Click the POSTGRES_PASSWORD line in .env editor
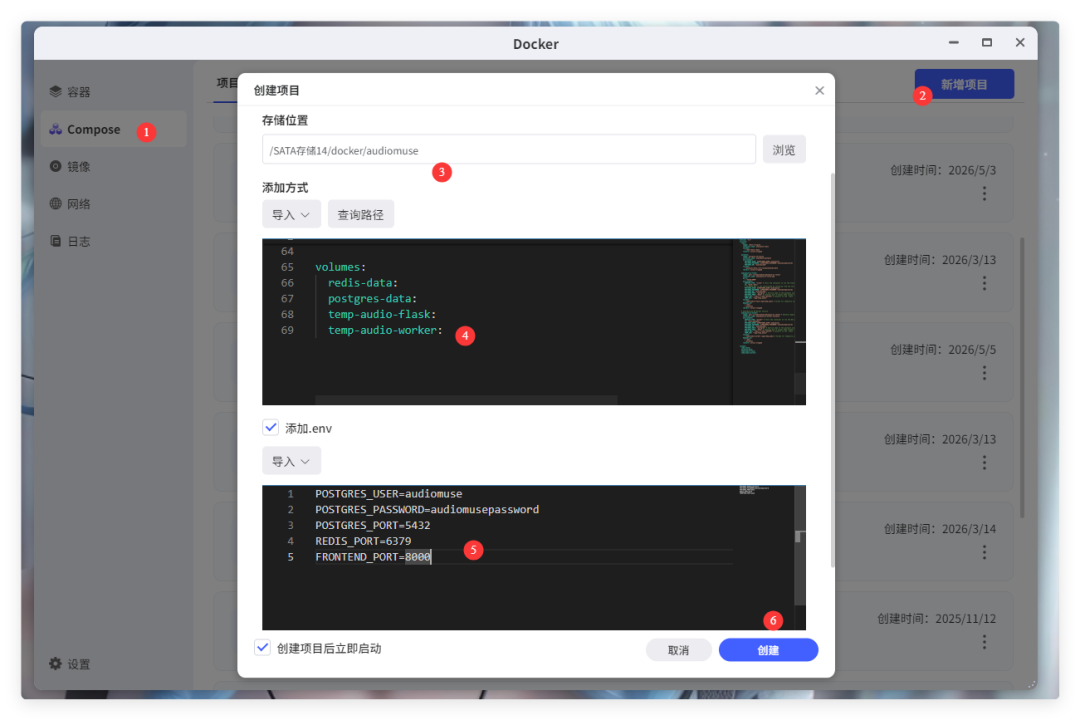Image resolution: width=1080 pixels, height=720 pixels. tap(427, 509)
